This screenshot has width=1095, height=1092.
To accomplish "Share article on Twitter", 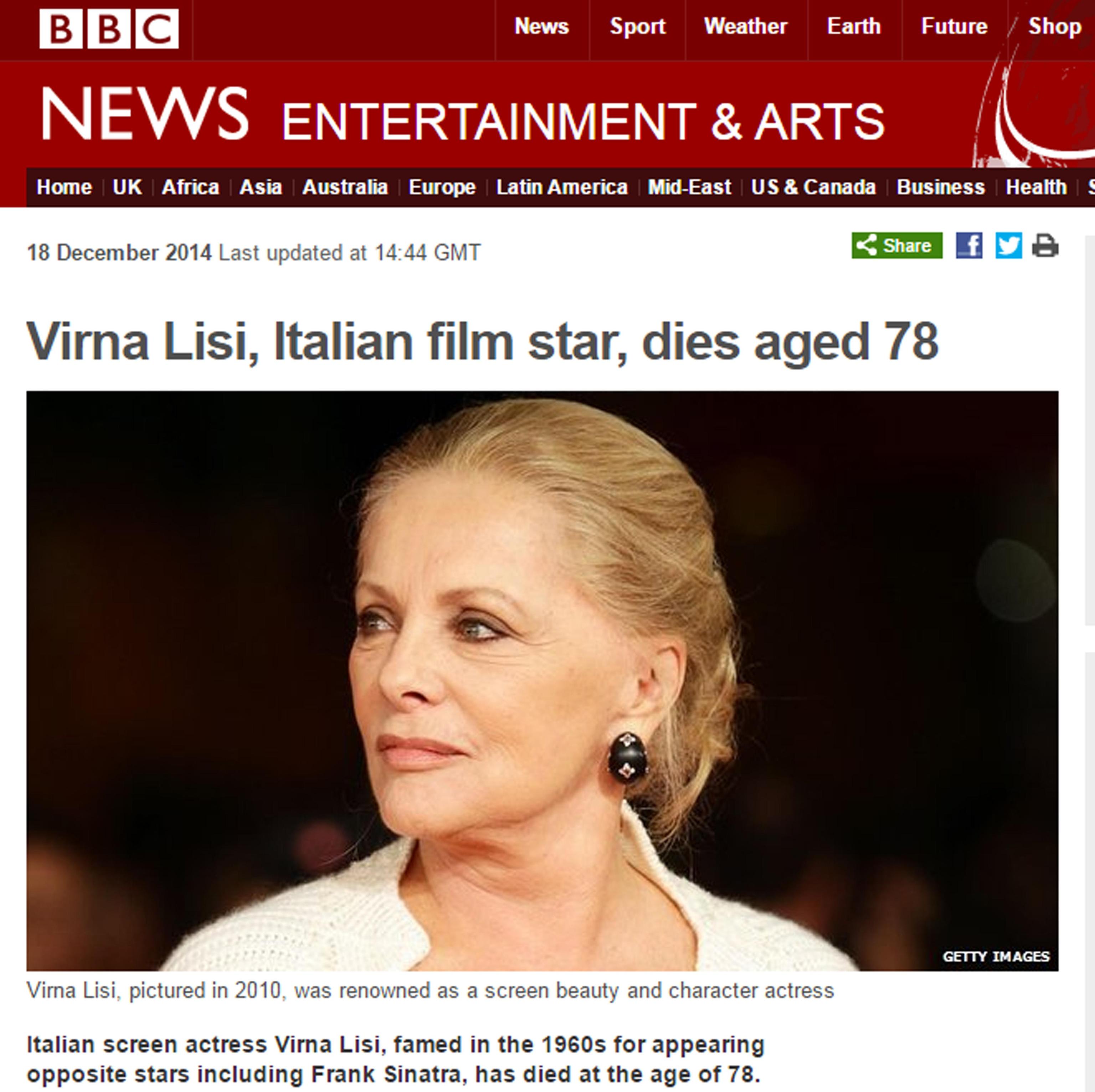I will [1008, 245].
